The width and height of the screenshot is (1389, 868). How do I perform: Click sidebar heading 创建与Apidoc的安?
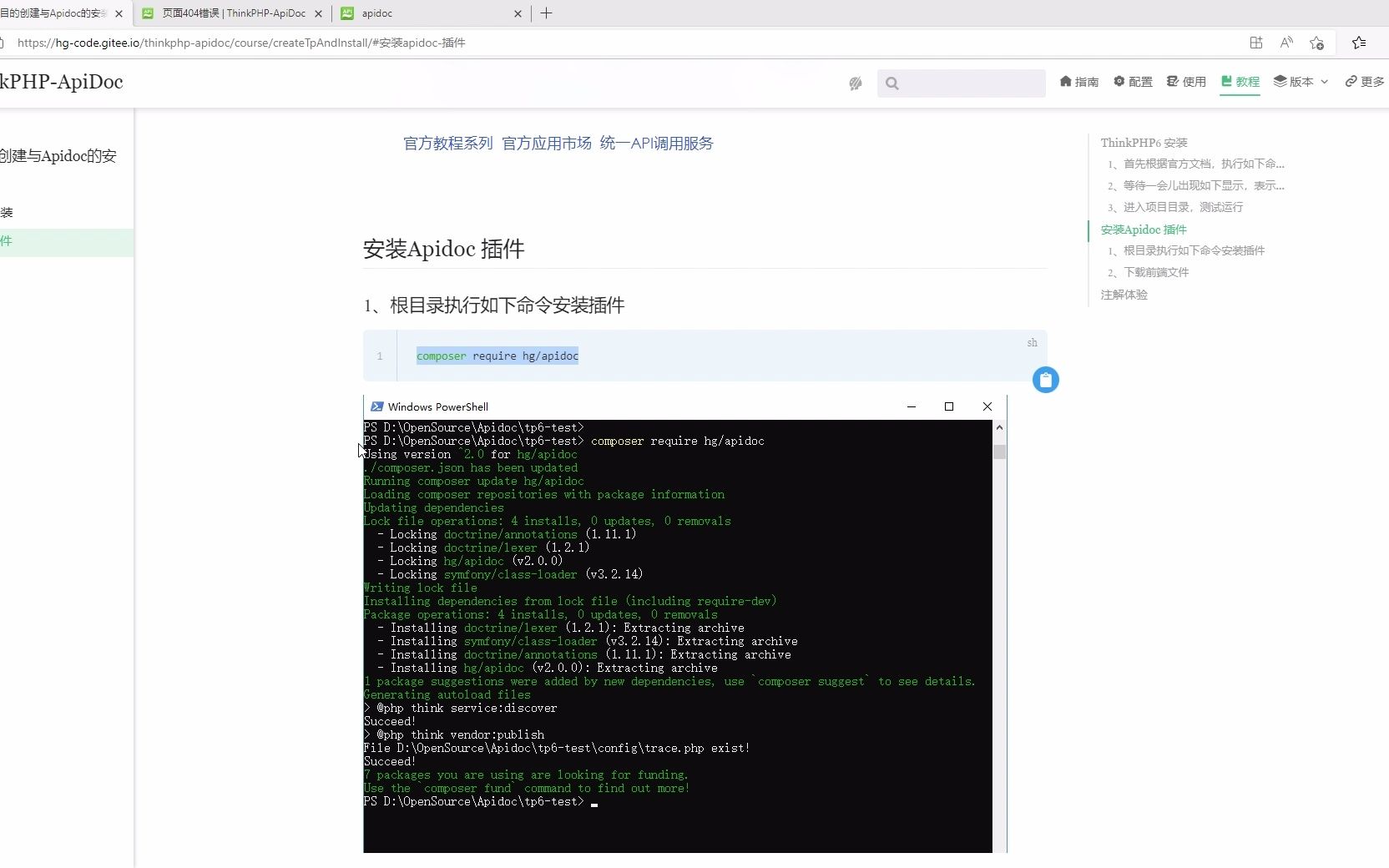click(58, 156)
